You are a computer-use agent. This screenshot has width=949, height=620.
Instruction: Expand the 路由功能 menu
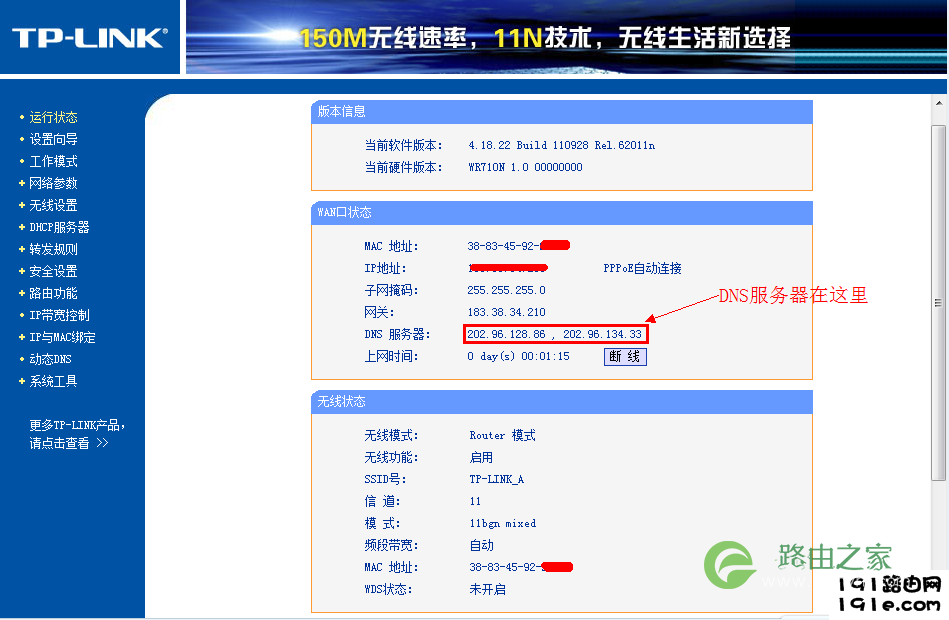pyautogui.click(x=53, y=293)
